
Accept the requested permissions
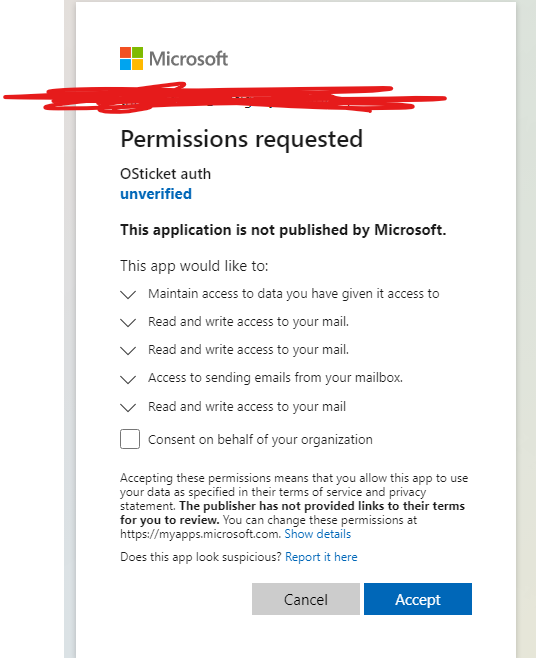click(418, 599)
